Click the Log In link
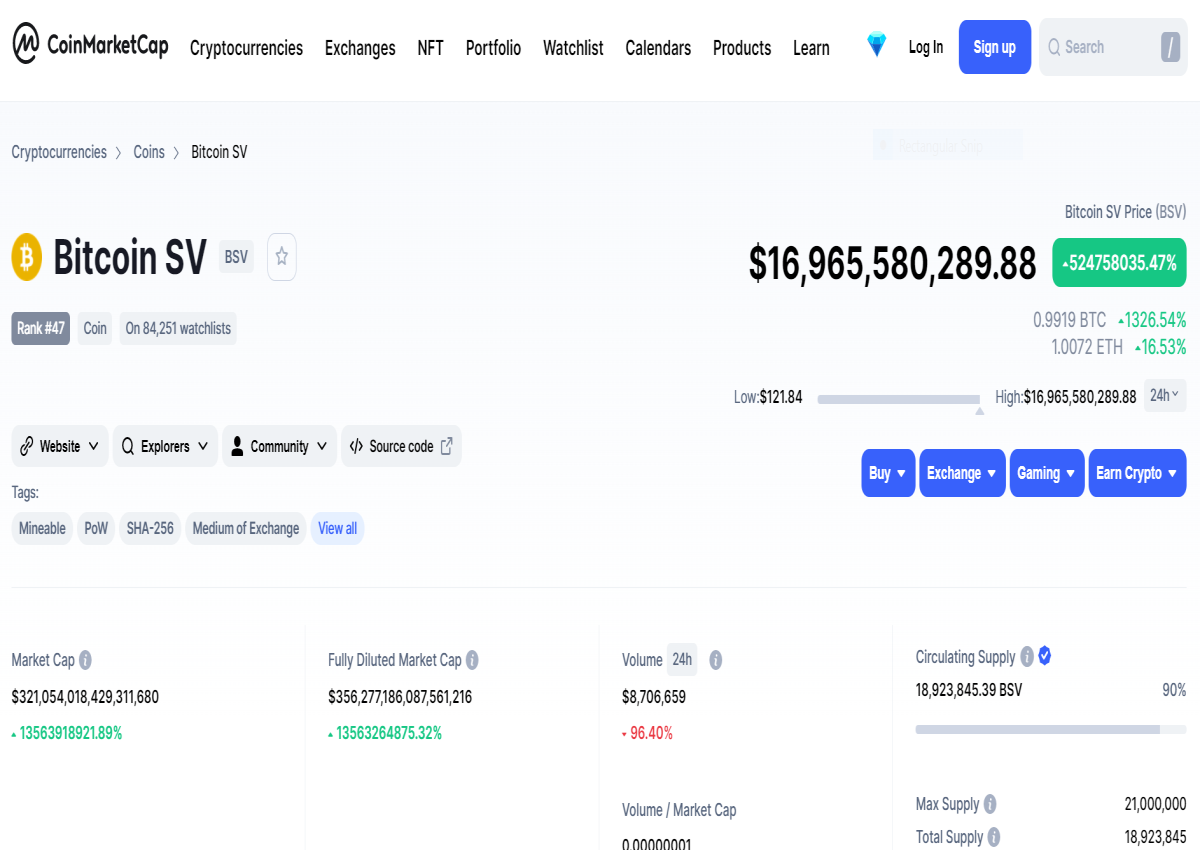This screenshot has width=1200, height=850. (926, 47)
